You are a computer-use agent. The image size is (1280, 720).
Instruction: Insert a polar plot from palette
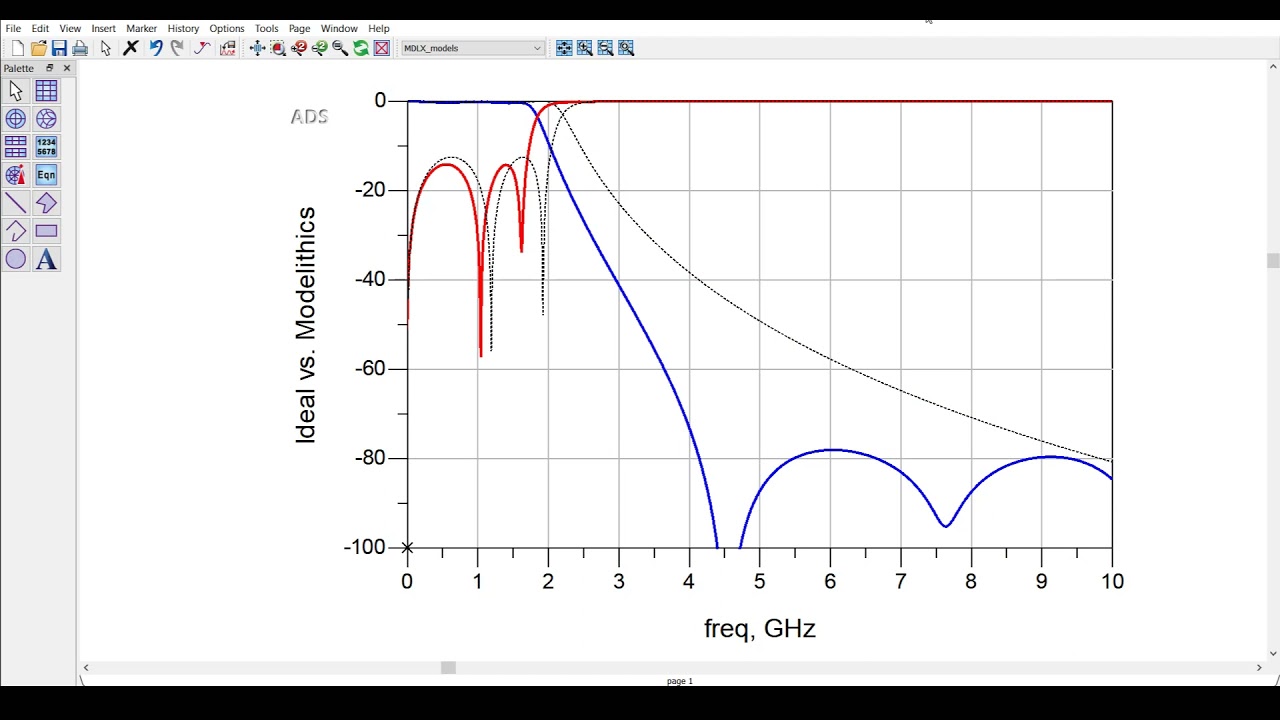click(x=16, y=119)
